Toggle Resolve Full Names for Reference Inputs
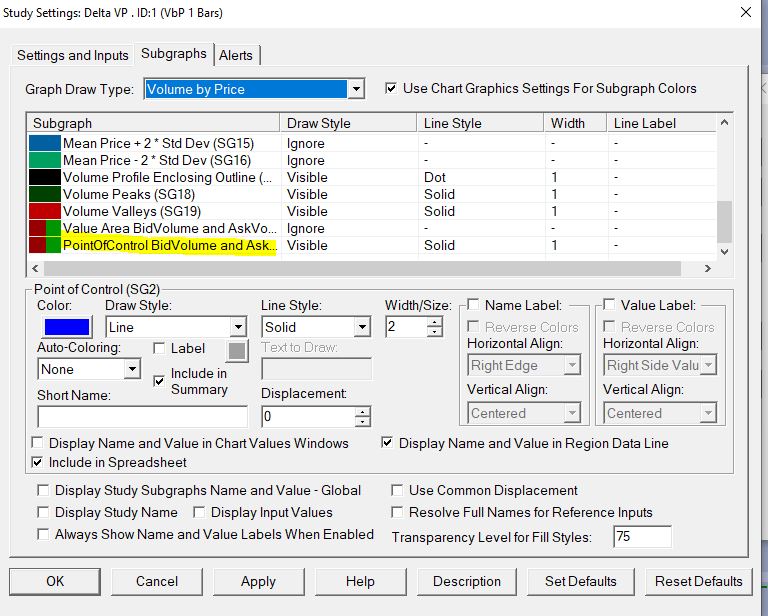The width and height of the screenshot is (768, 616). [x=397, y=512]
